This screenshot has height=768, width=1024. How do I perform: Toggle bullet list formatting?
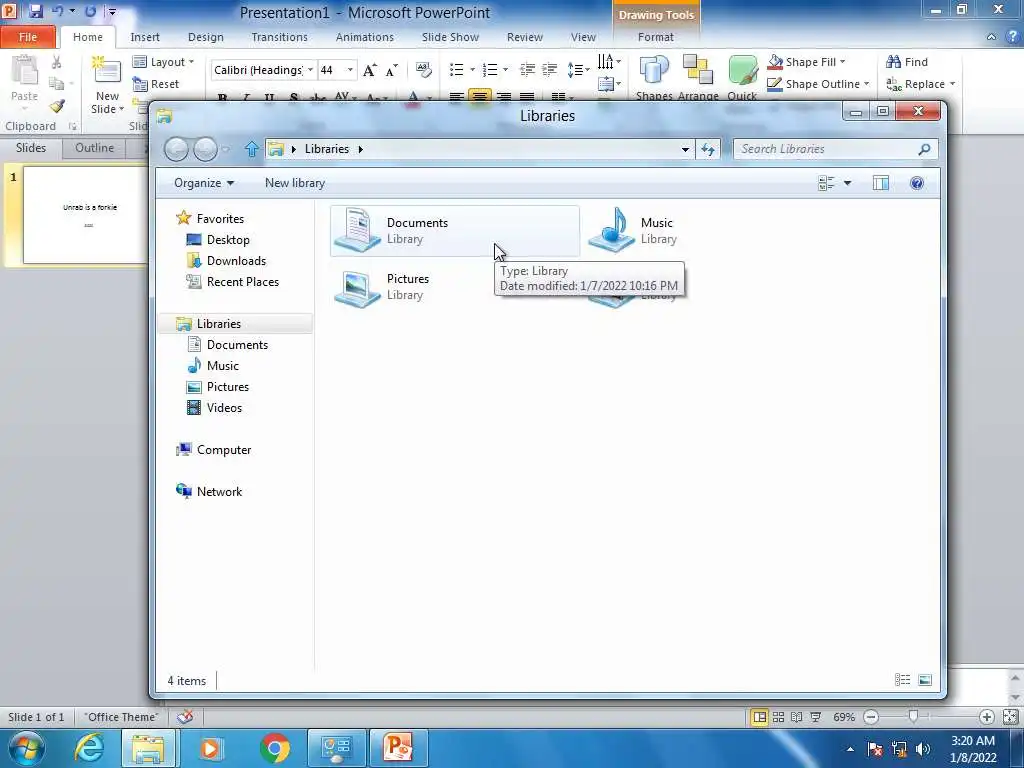click(456, 69)
